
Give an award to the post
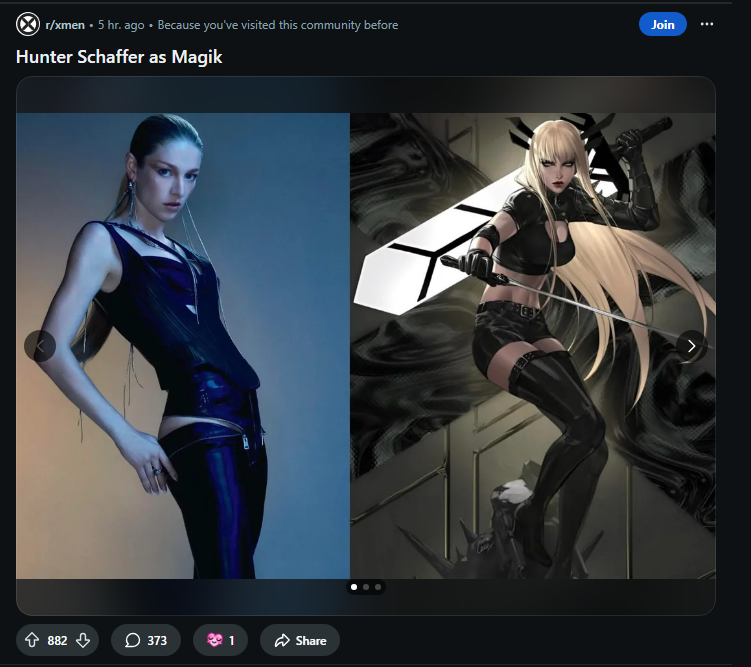point(220,640)
